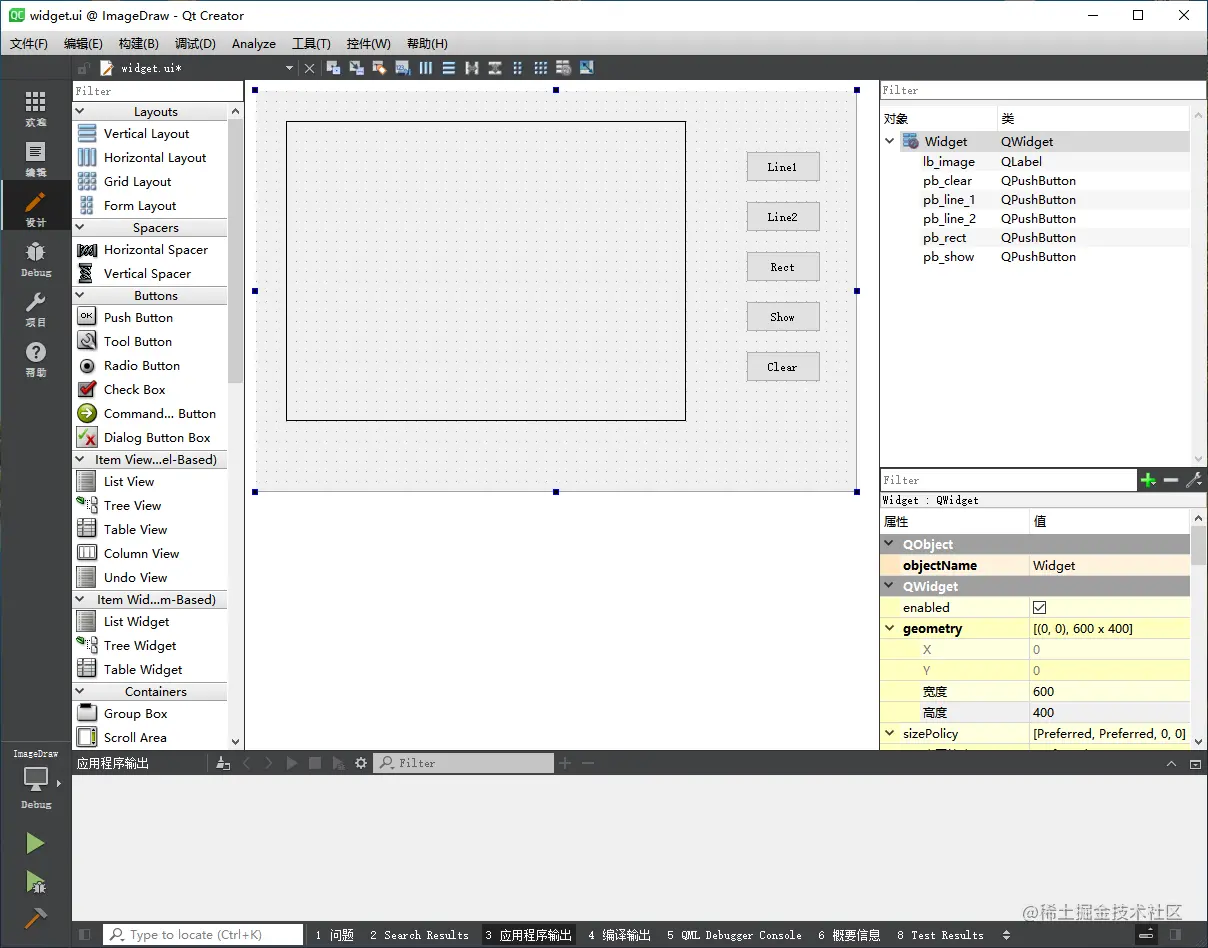The width and height of the screenshot is (1208, 948).
Task: Open the Analyze menu
Action: [254, 43]
